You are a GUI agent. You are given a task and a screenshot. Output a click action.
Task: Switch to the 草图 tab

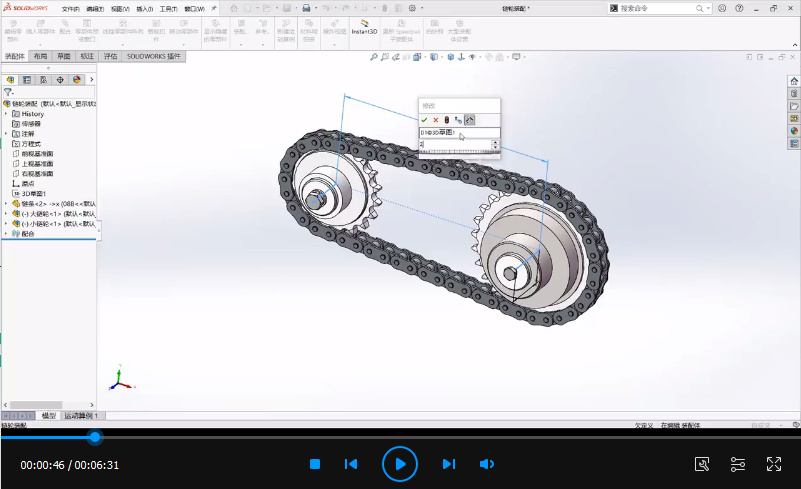pos(64,56)
